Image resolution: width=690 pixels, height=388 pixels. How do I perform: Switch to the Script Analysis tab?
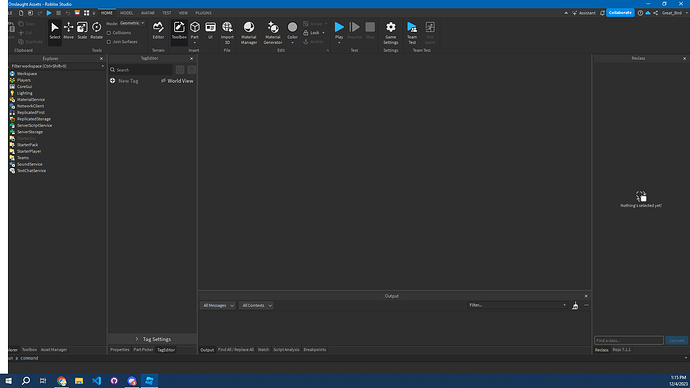[x=286, y=350]
